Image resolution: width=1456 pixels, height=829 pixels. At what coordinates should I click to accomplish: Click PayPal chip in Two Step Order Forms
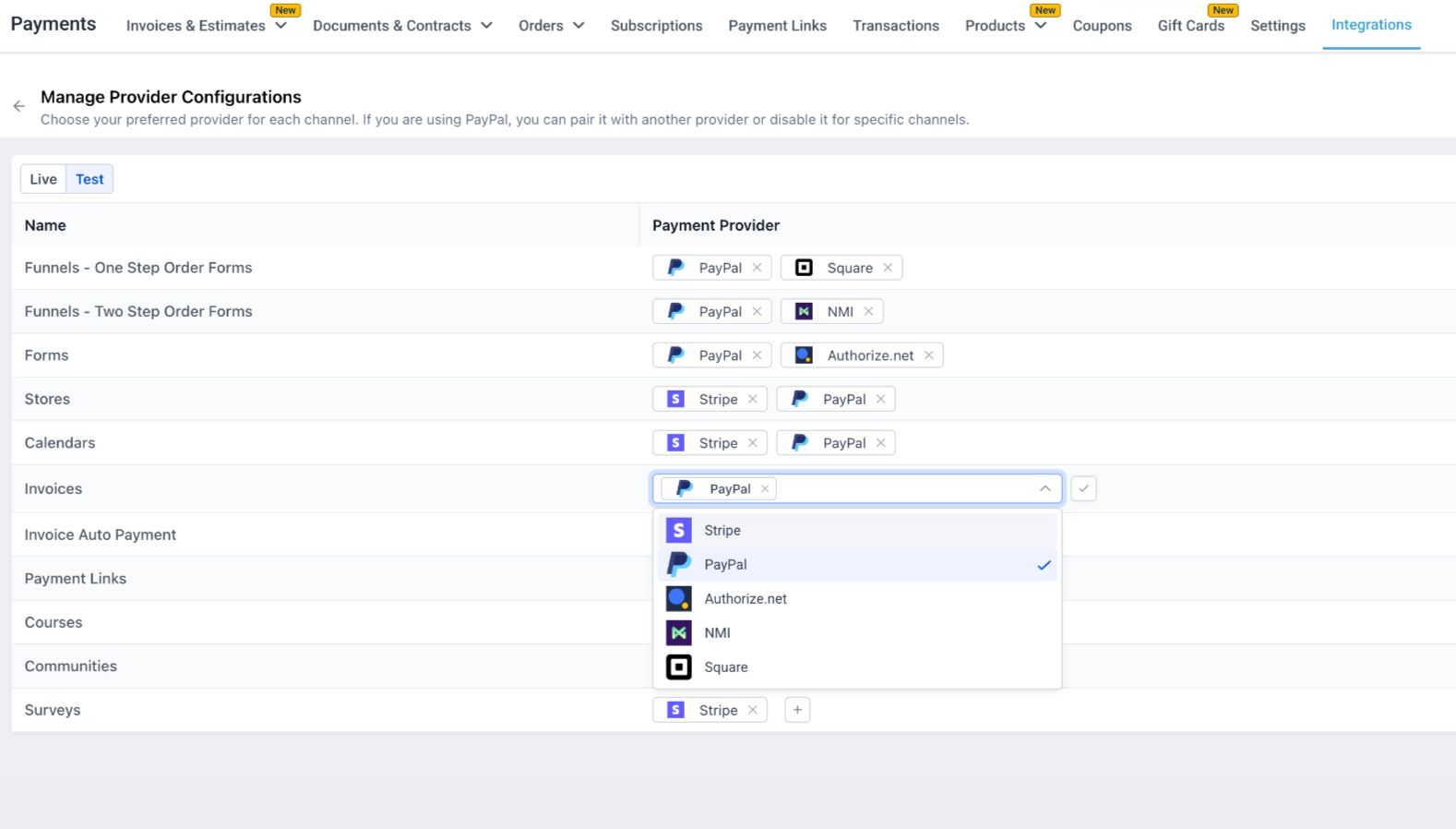(x=711, y=311)
